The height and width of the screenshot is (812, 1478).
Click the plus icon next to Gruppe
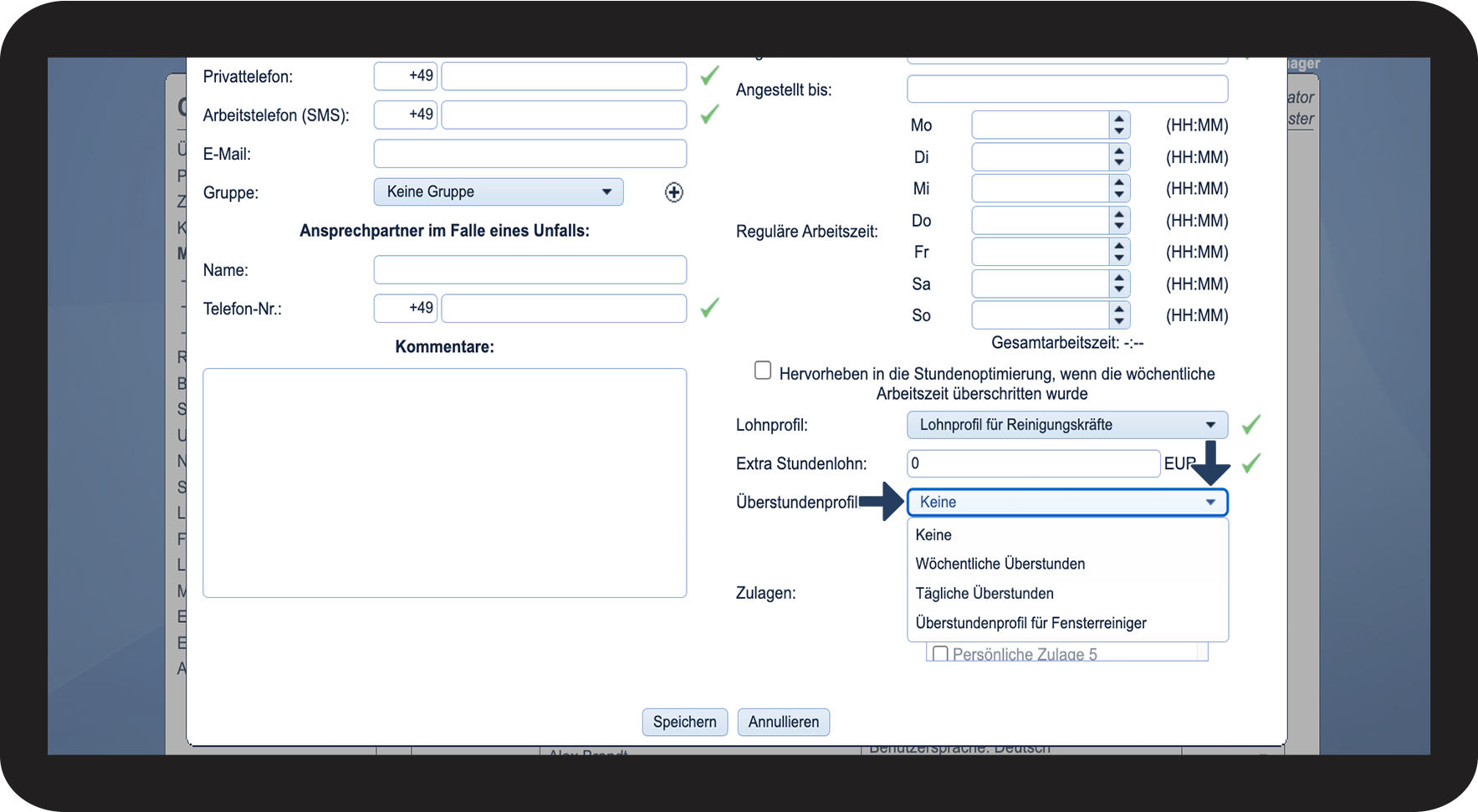[x=673, y=192]
